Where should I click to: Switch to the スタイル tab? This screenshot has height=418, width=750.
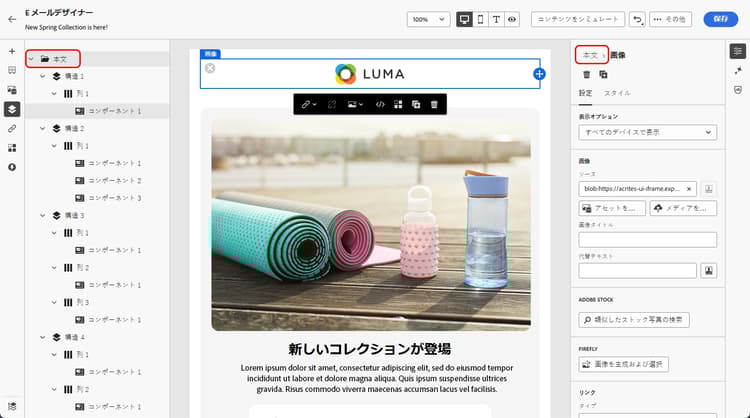tap(617, 93)
